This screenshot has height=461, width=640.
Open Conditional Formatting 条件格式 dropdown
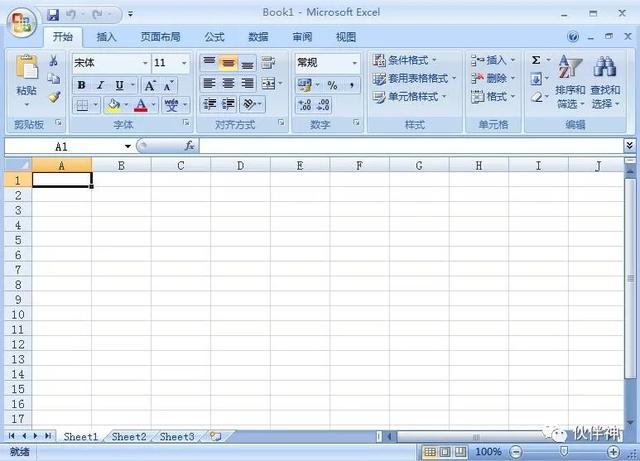coord(404,60)
